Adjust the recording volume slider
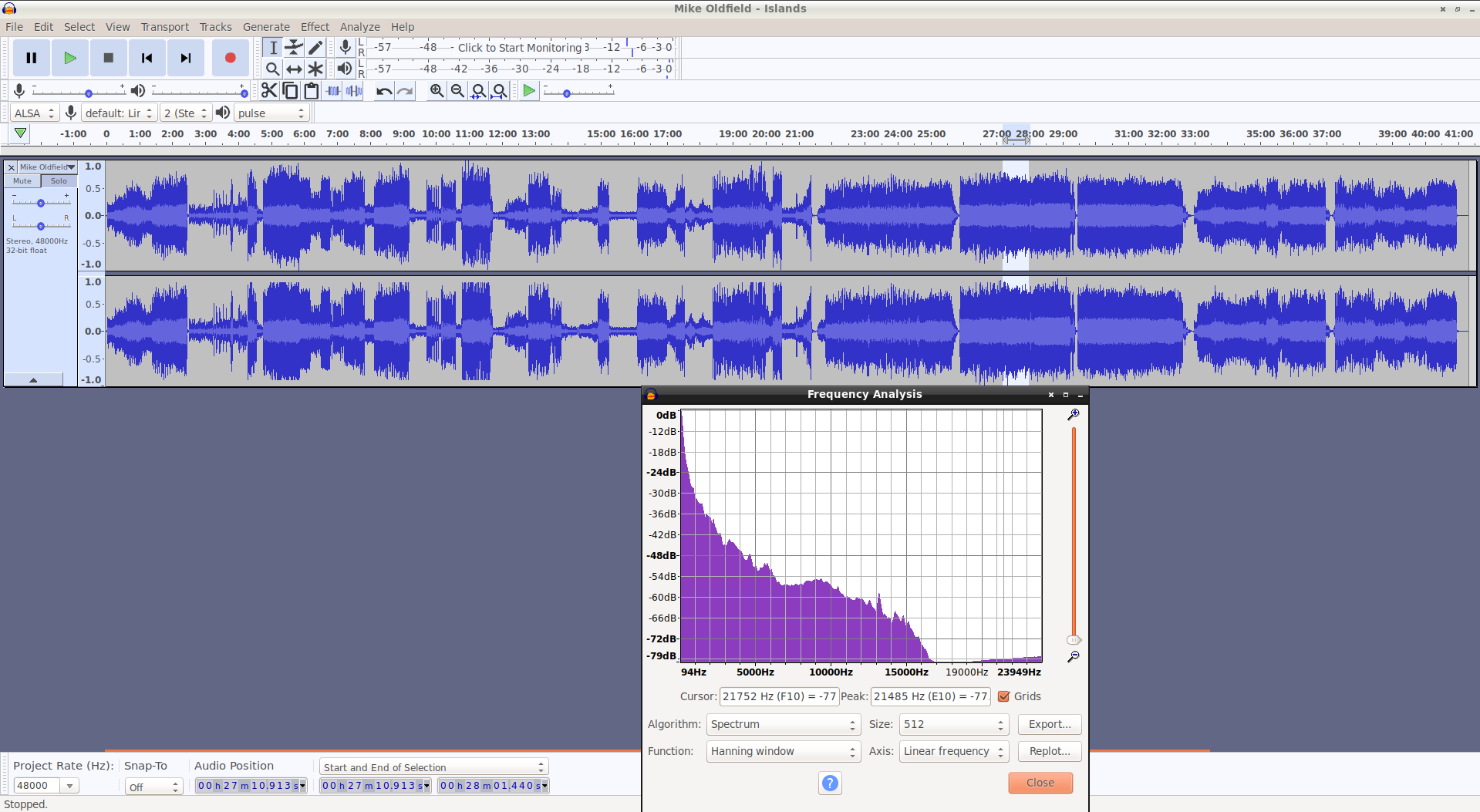This screenshot has width=1480, height=812. point(78,93)
